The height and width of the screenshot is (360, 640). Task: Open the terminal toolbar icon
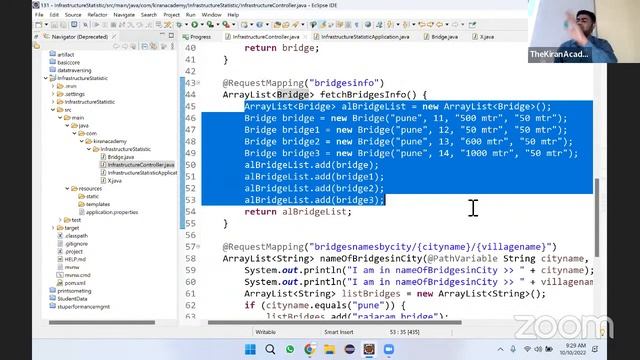pyautogui.click(x=74, y=25)
